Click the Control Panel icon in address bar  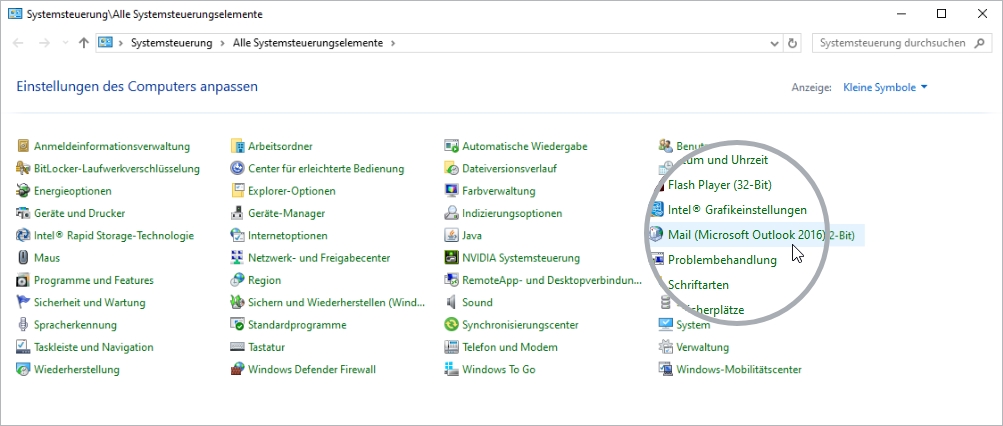106,43
